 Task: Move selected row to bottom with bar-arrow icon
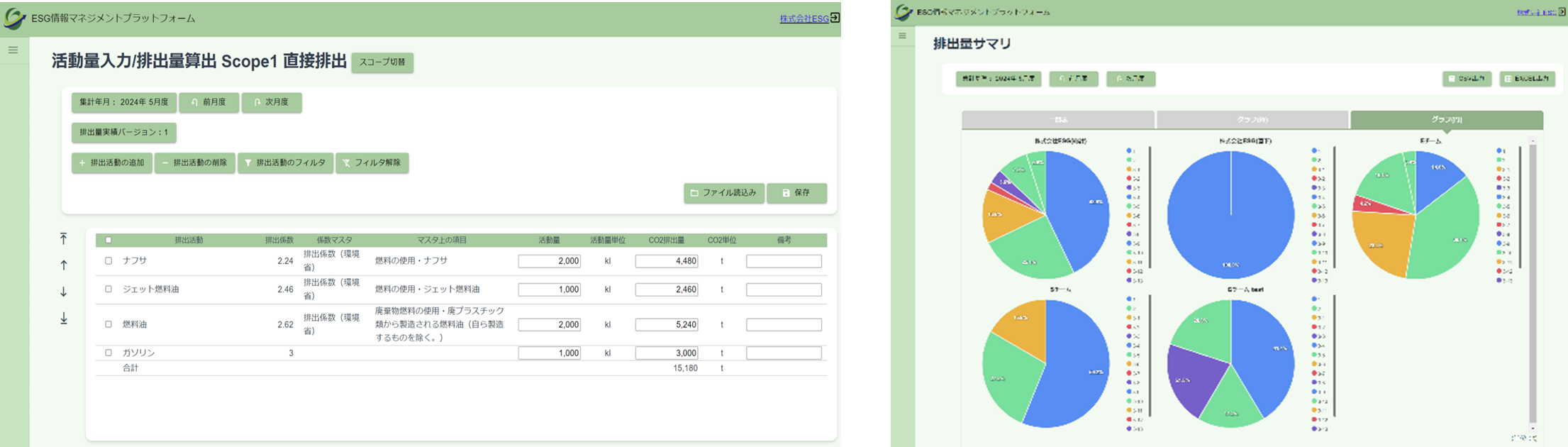tap(64, 319)
